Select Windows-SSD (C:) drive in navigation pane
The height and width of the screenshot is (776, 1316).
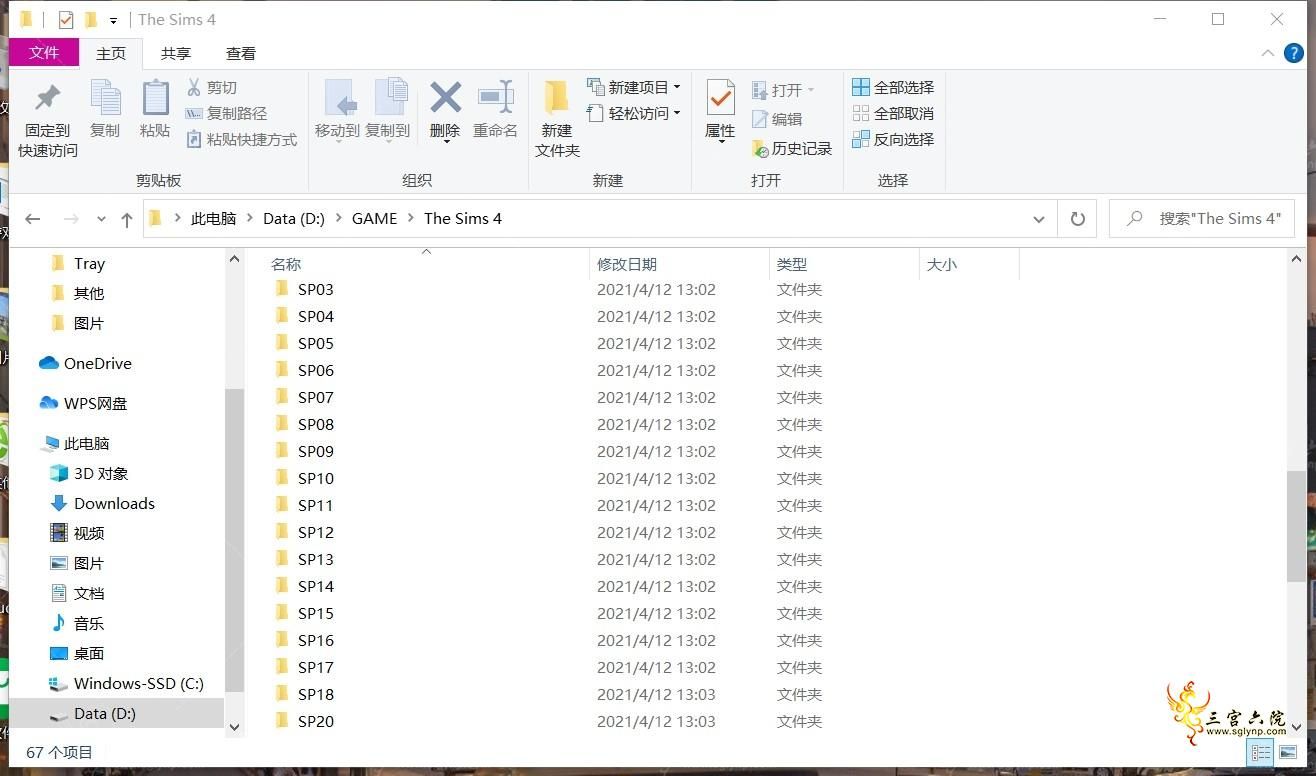click(126, 683)
